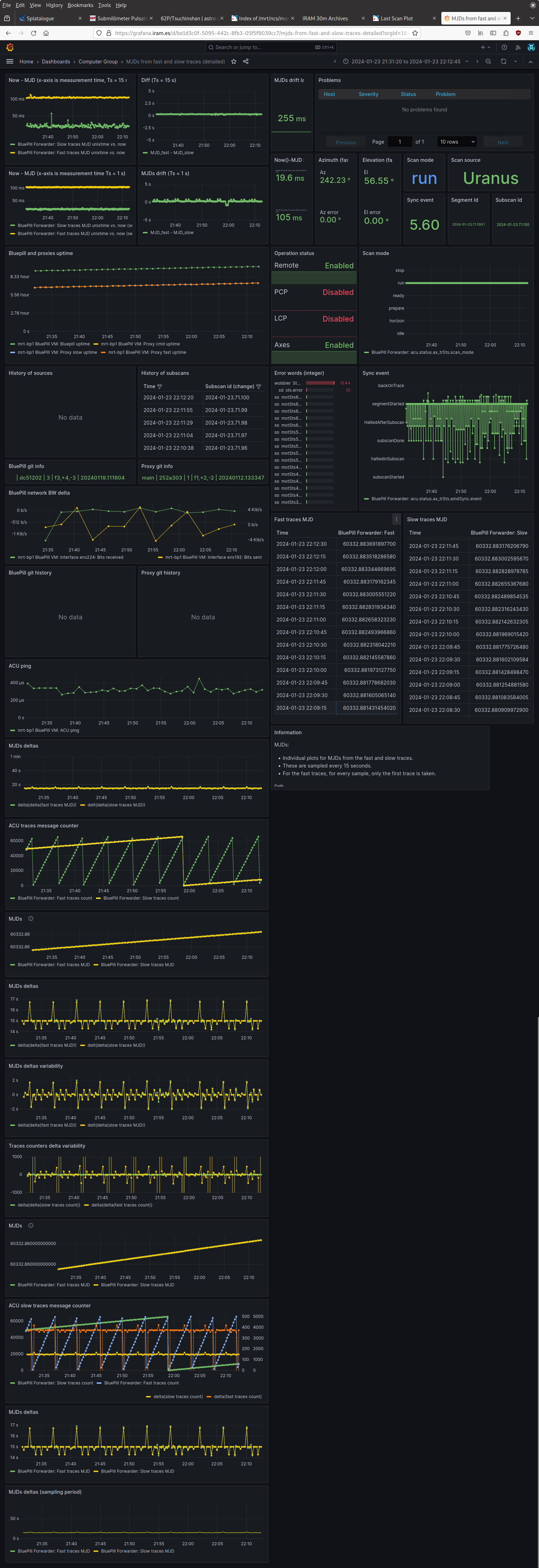Open the Bookmarks menu

pos(80,5)
